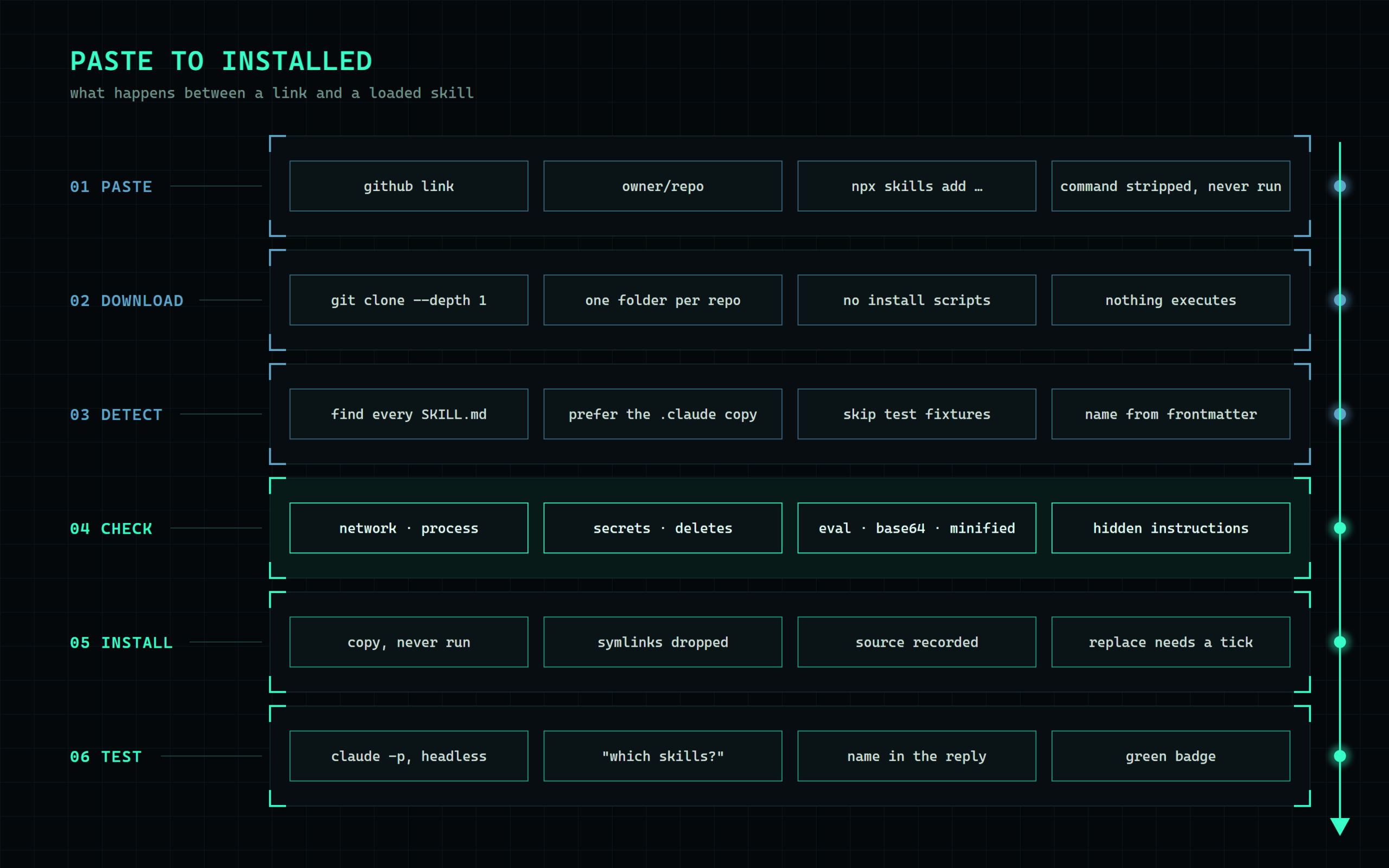The height and width of the screenshot is (868, 1389).
Task: Click the 'secrets · deletes' box
Action: click(662, 528)
